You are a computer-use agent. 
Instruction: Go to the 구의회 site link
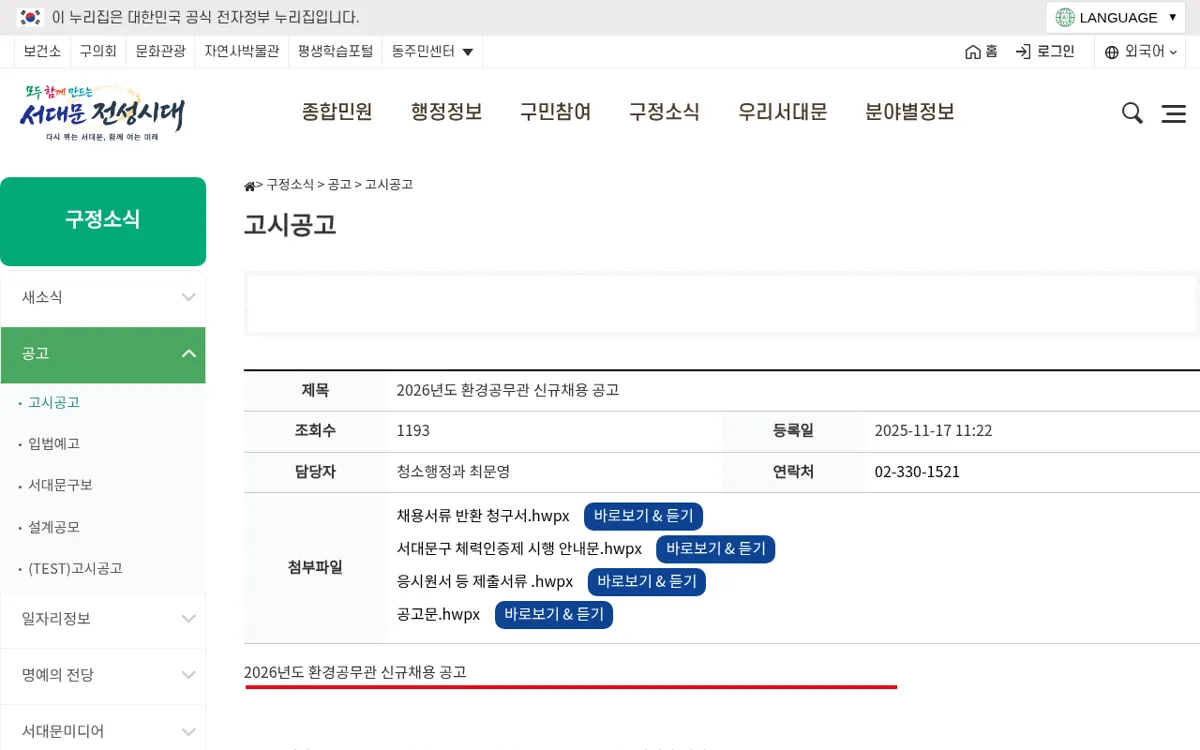(x=98, y=51)
